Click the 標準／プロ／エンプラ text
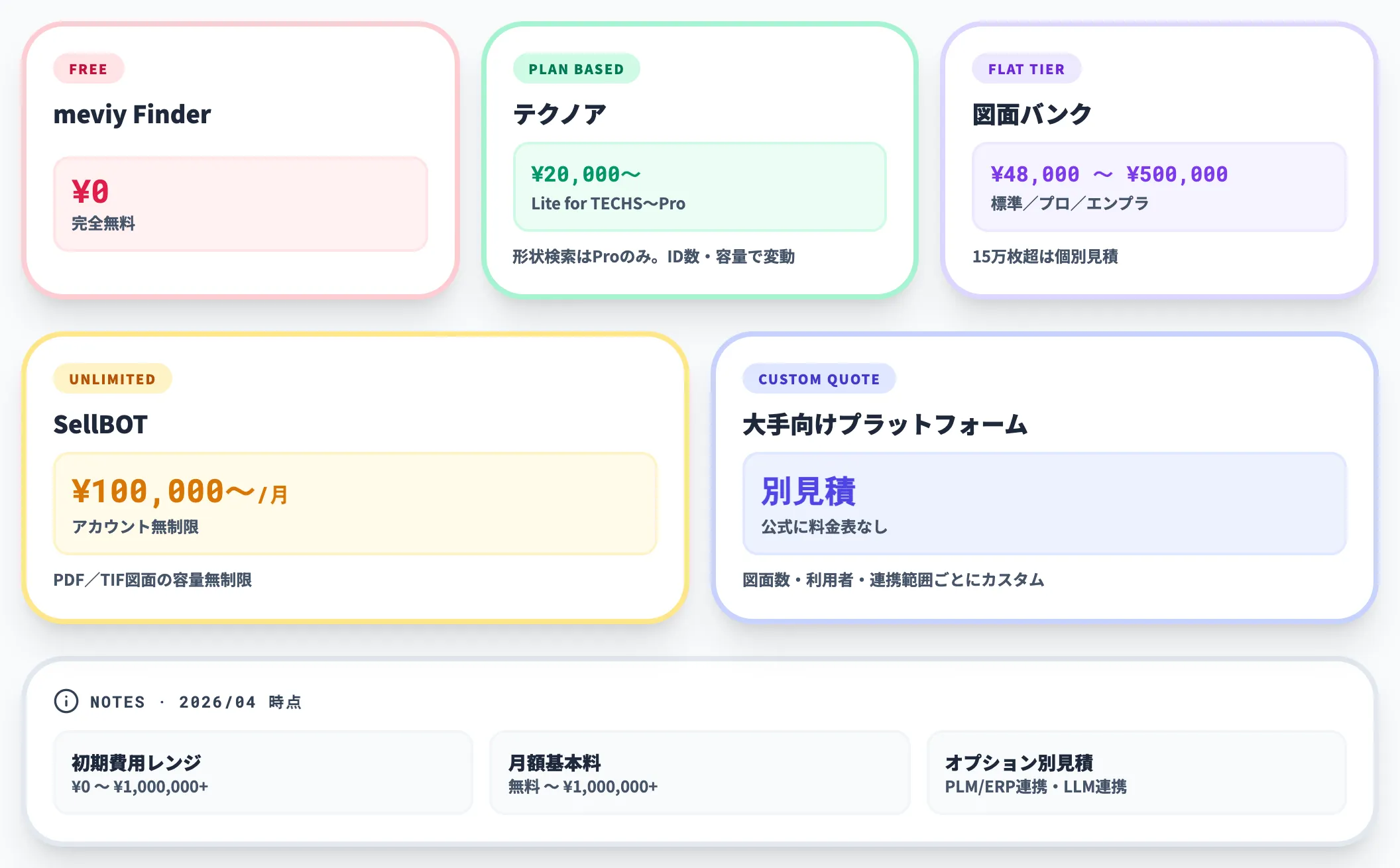 (x=1069, y=203)
